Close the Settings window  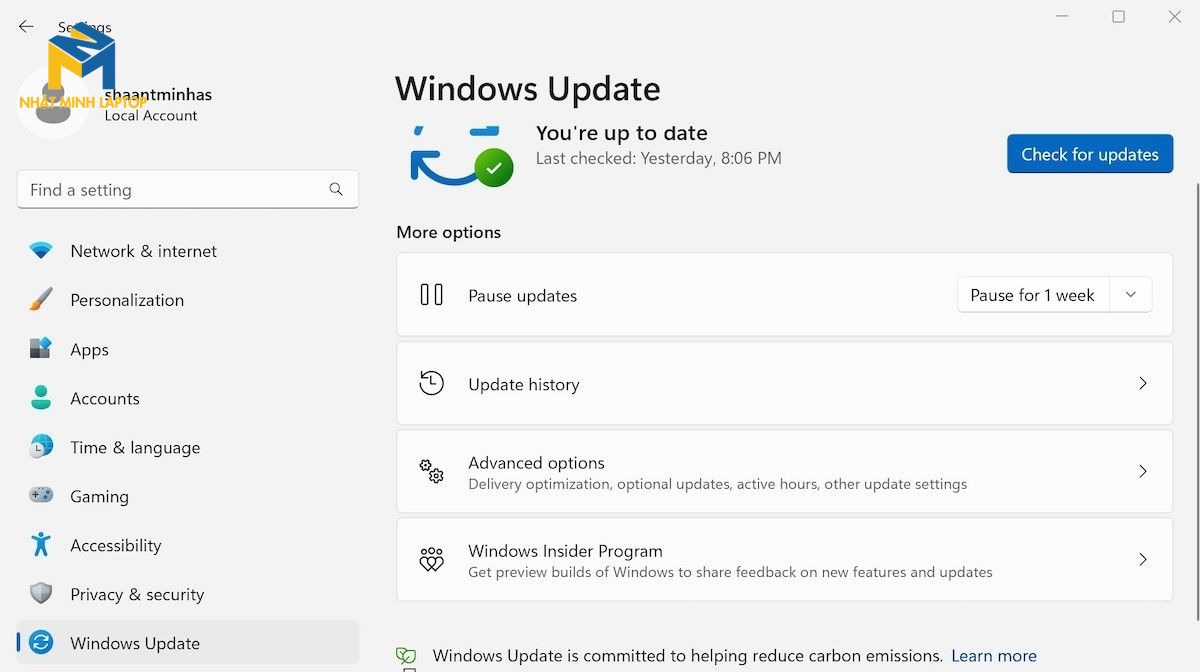1175,16
